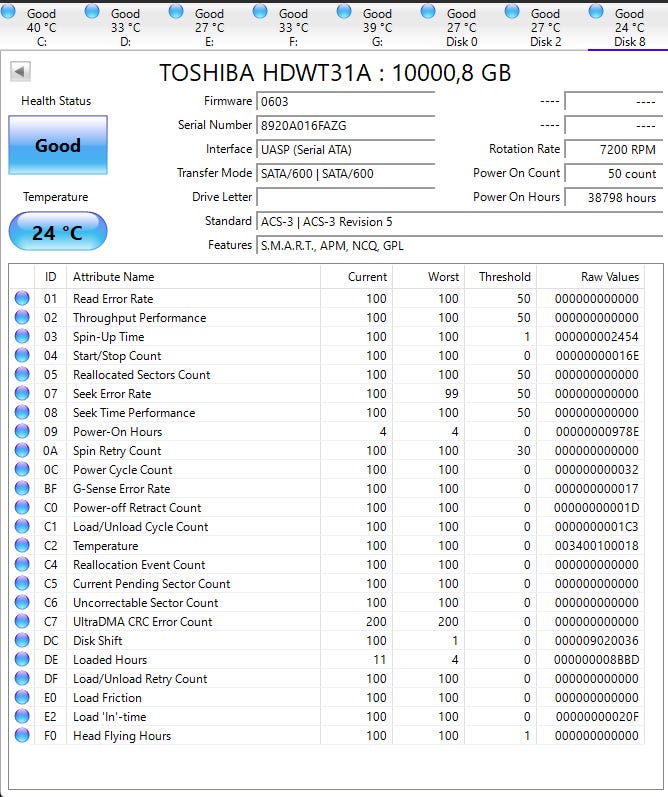Click status icon for Power-off Retract Count
This screenshot has width=668, height=797.
click(22, 507)
